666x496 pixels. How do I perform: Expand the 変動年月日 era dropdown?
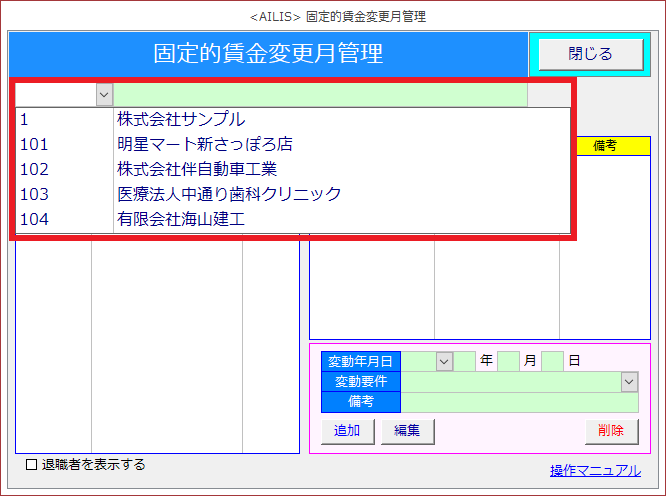tap(443, 361)
